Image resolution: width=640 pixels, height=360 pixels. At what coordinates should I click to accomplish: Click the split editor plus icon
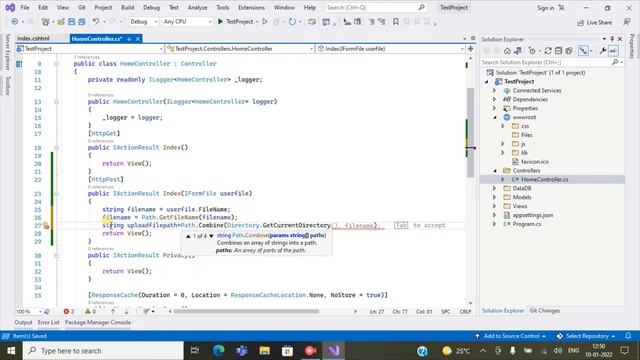click(x=471, y=49)
